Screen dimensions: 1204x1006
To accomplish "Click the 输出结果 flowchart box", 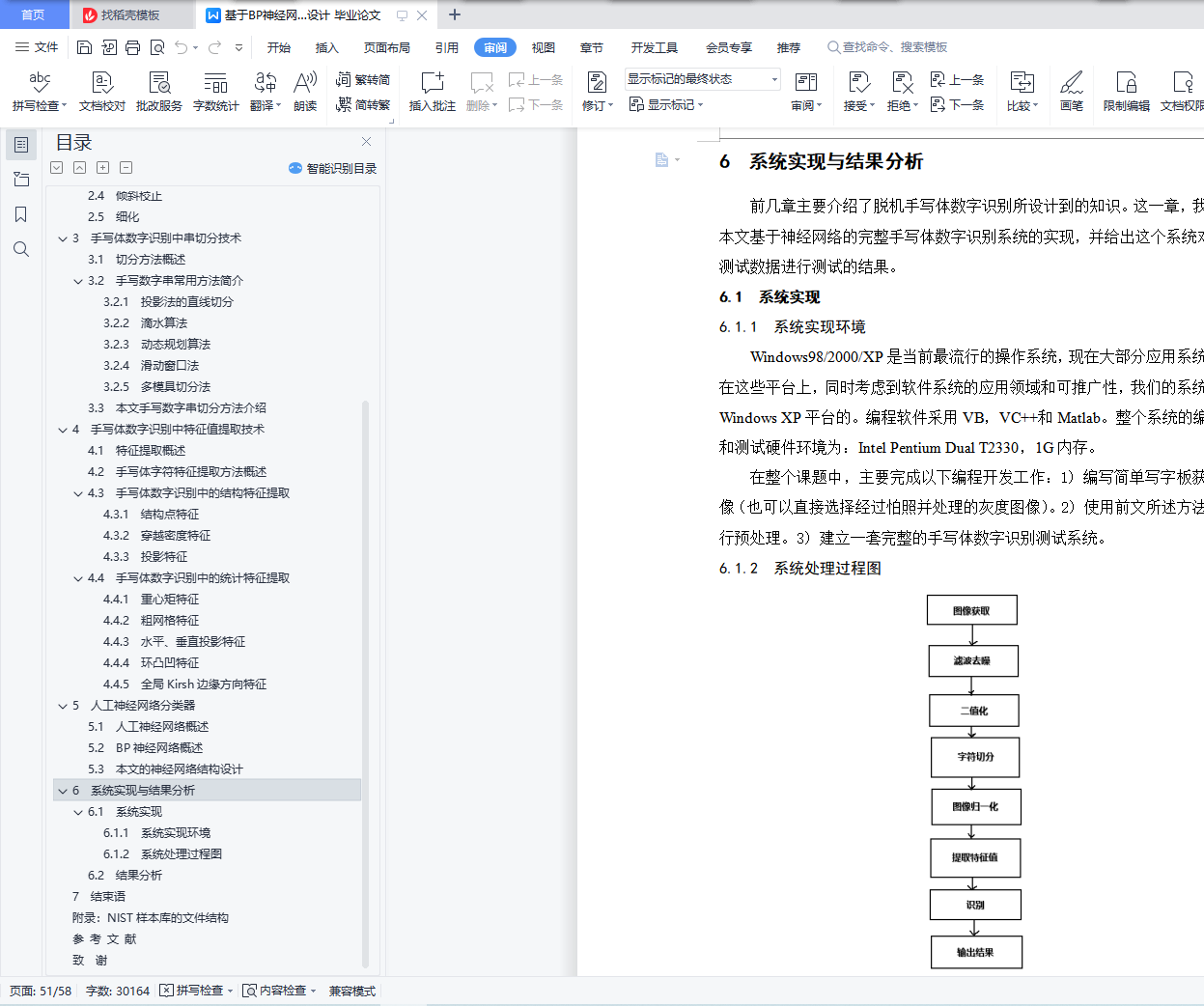I will tap(976, 952).
